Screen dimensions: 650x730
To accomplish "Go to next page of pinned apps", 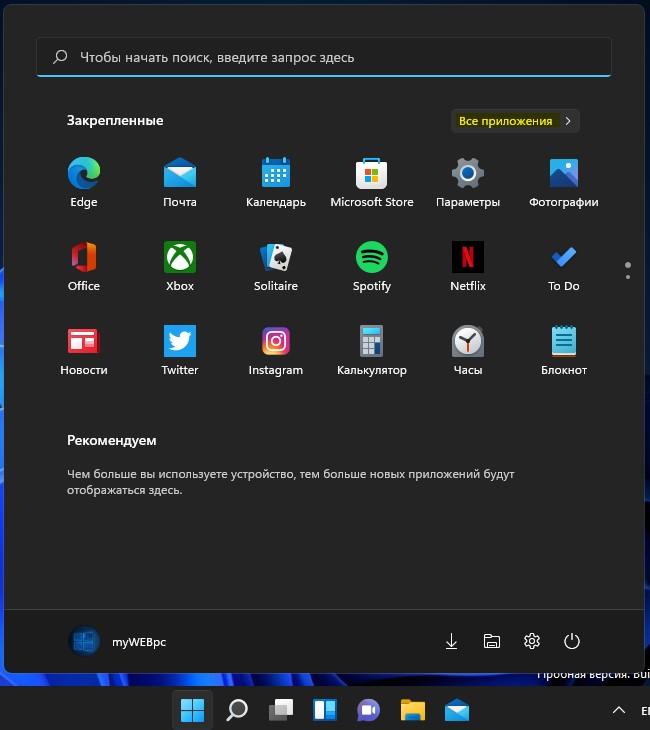I will point(628,277).
